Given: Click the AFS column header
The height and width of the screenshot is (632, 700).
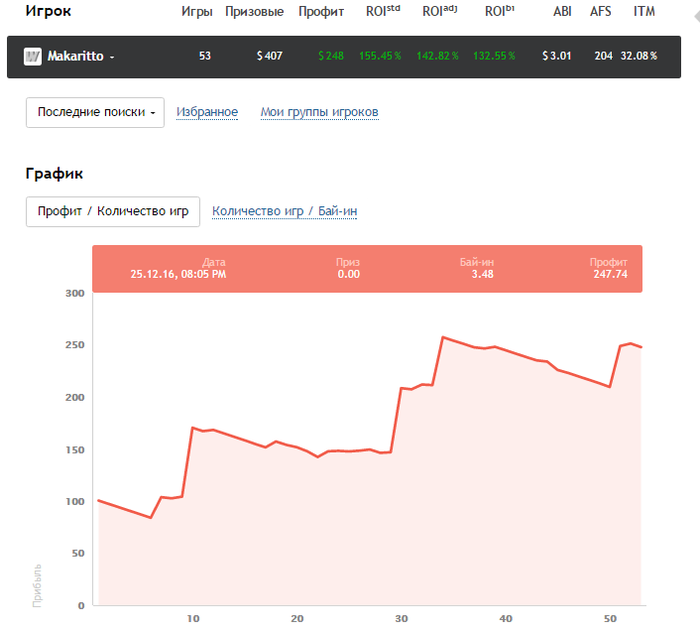Looking at the screenshot, I should click(602, 12).
